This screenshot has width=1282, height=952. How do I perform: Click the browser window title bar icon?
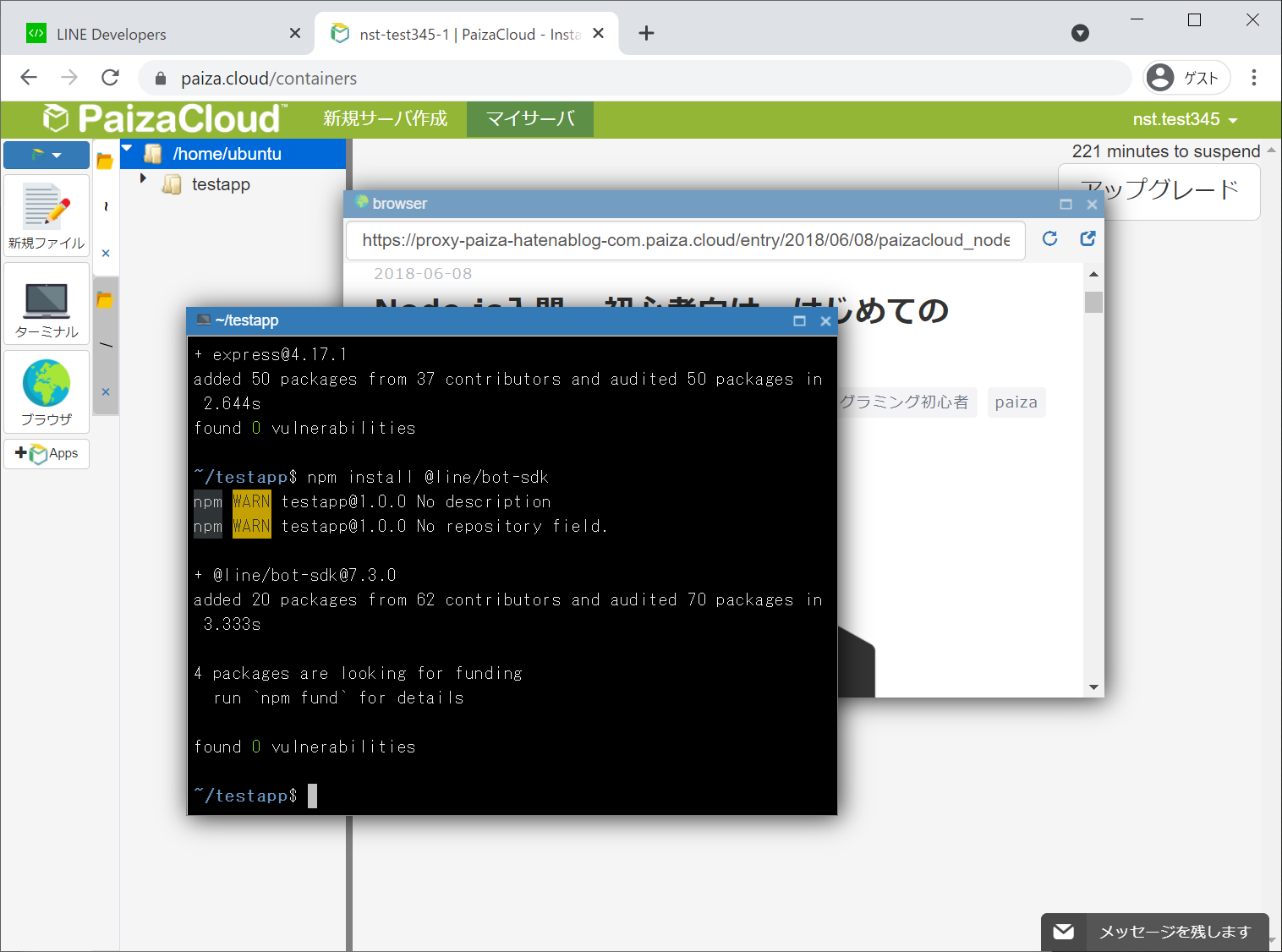(x=362, y=202)
